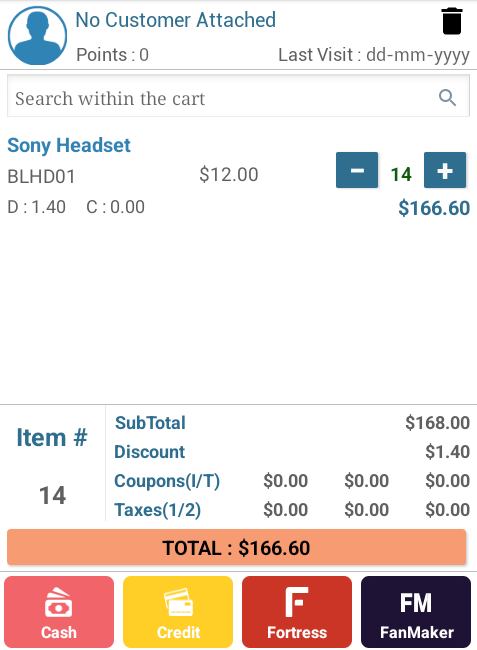Increase Sony Headset quantity with plus
Image resolution: width=477 pixels, height=650 pixels.
tap(445, 170)
